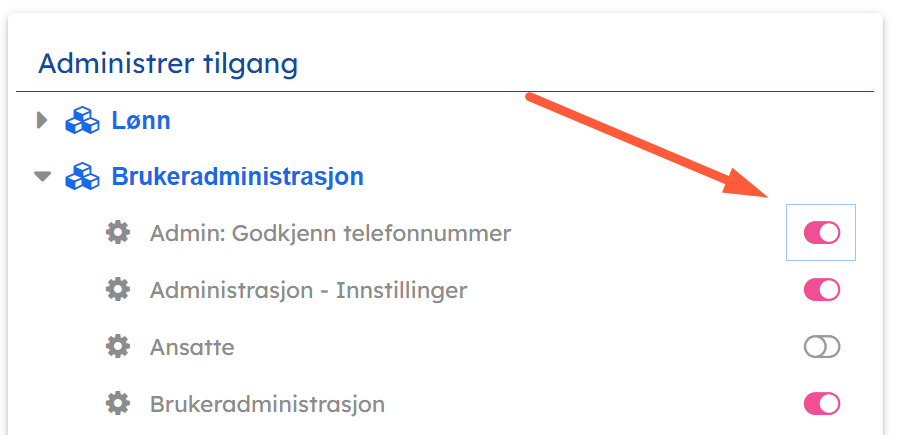This screenshot has width=897, height=435.
Task: Turn off the Administrasjon - Innstillinger switch
Action: pyautogui.click(x=821, y=290)
